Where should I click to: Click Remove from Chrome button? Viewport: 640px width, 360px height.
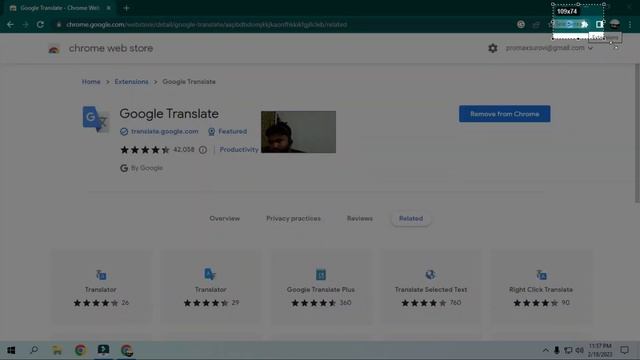504,114
